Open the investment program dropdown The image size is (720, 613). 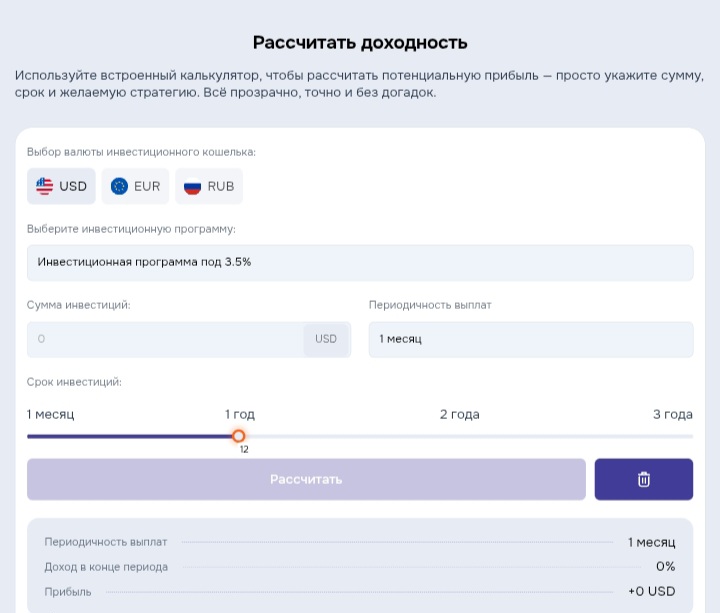[x=360, y=263]
